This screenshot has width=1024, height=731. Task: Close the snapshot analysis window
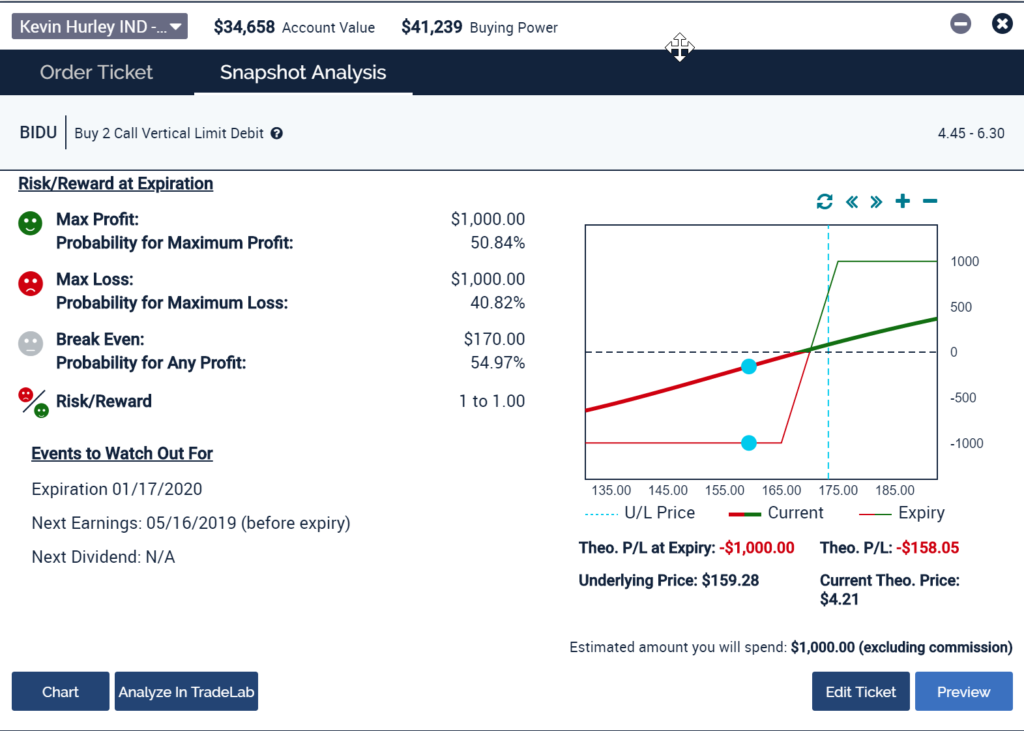1001,24
